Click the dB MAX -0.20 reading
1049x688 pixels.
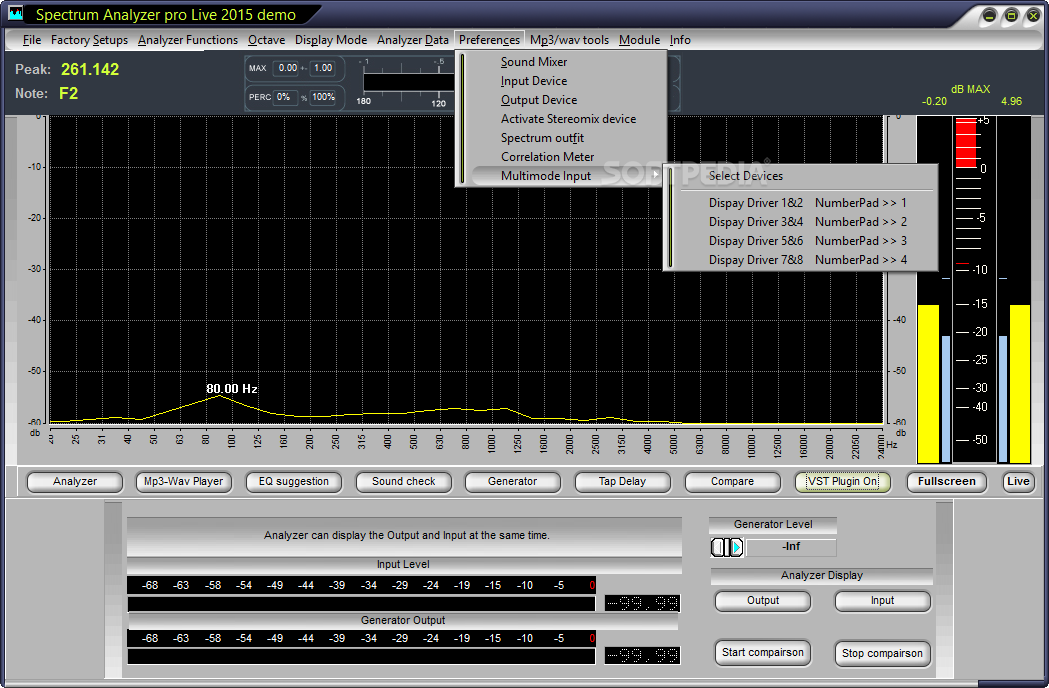point(934,101)
